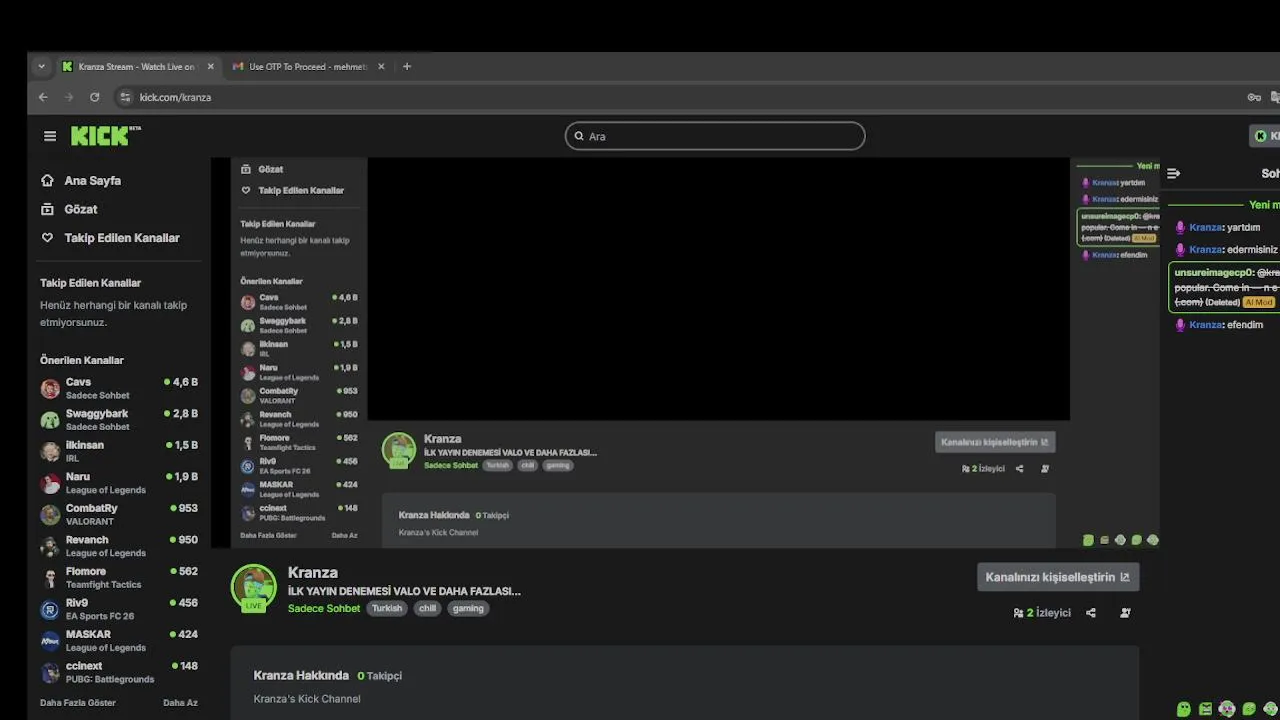Select the large Turkish tag below the stream title

[x=387, y=608]
